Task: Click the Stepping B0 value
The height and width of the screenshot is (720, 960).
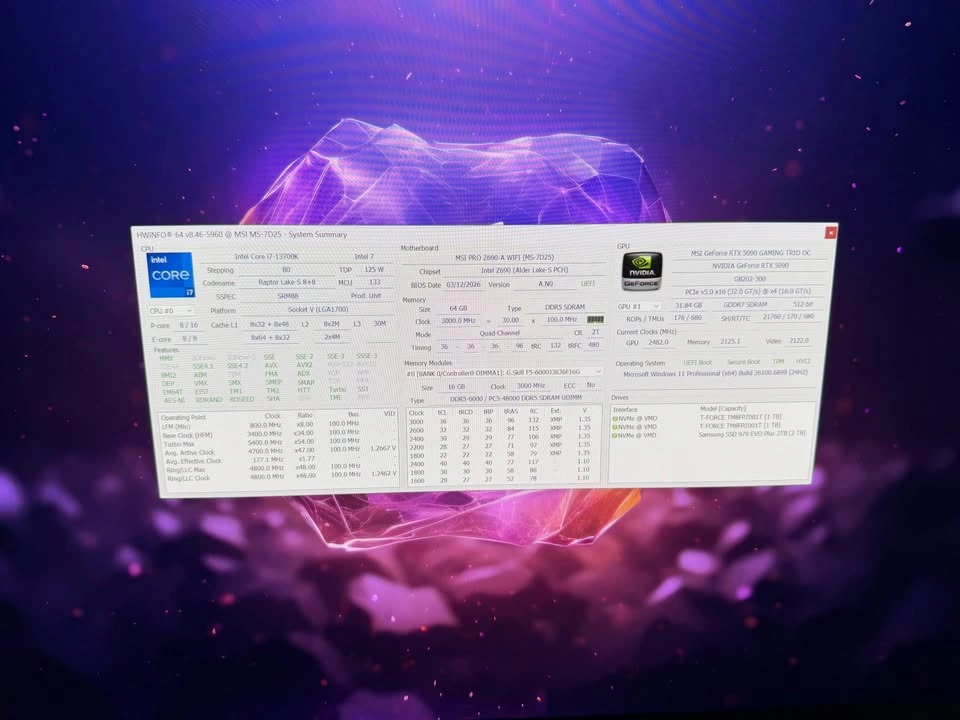Action: (286, 270)
